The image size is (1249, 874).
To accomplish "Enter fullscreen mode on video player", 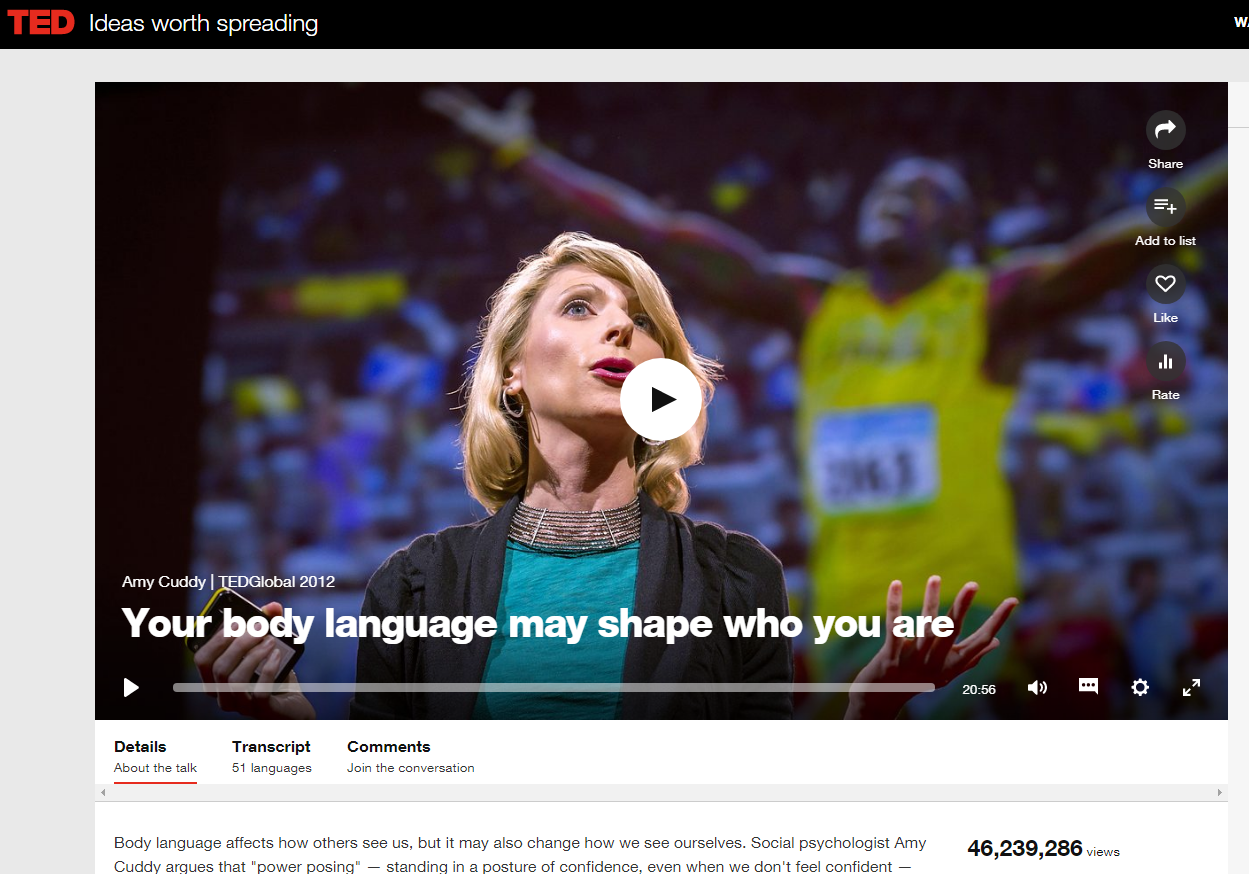I will (x=1191, y=687).
